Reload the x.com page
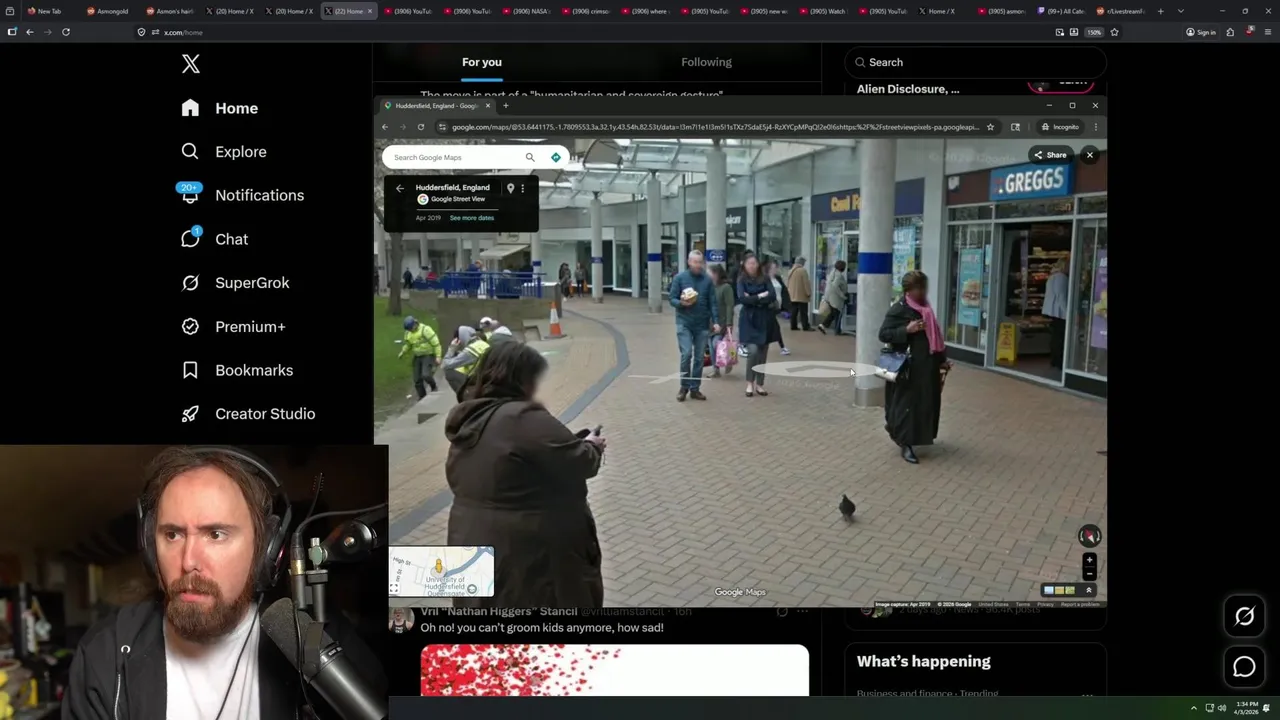The height and width of the screenshot is (720, 1280). coord(66,32)
